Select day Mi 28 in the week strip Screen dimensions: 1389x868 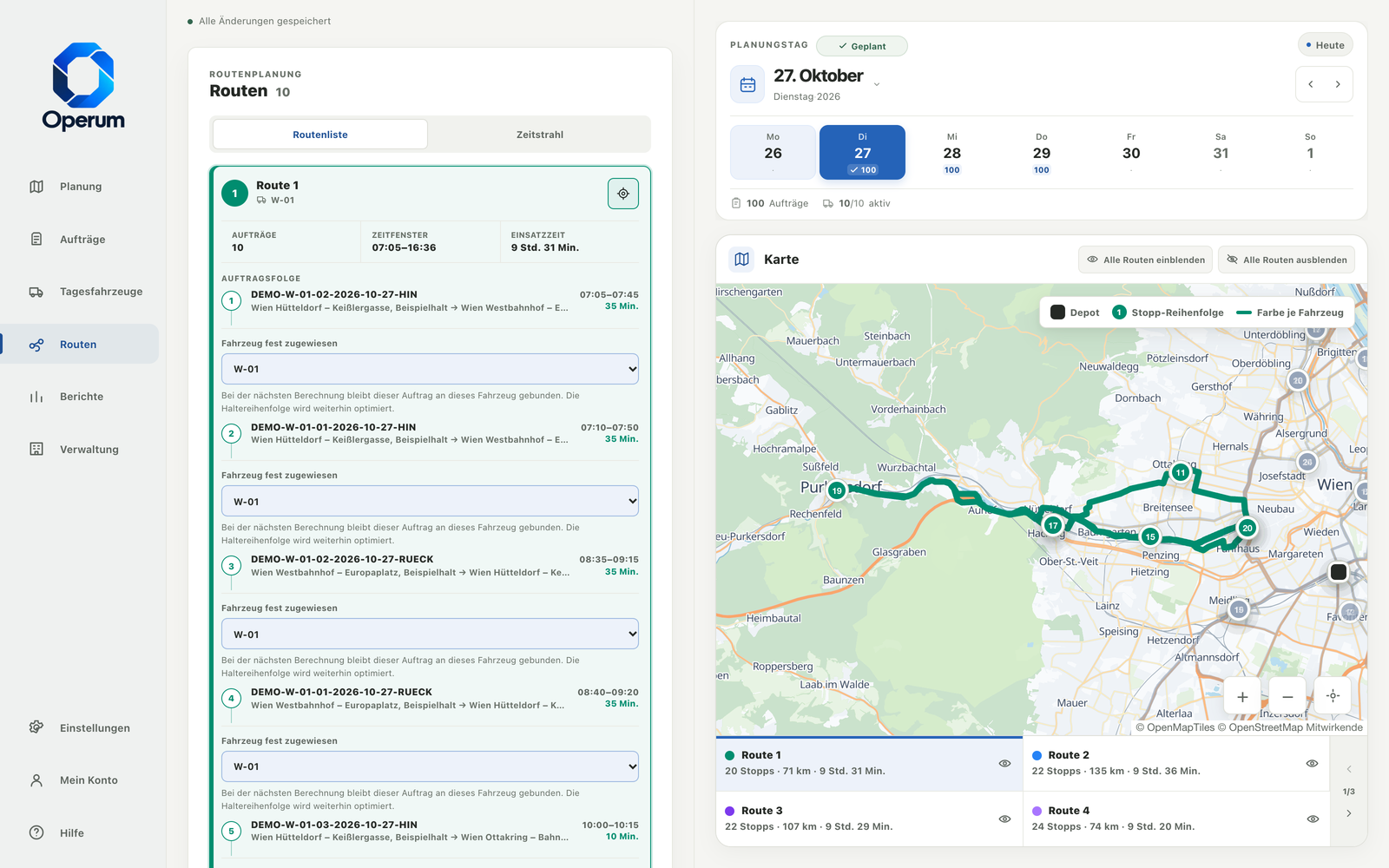(x=952, y=153)
